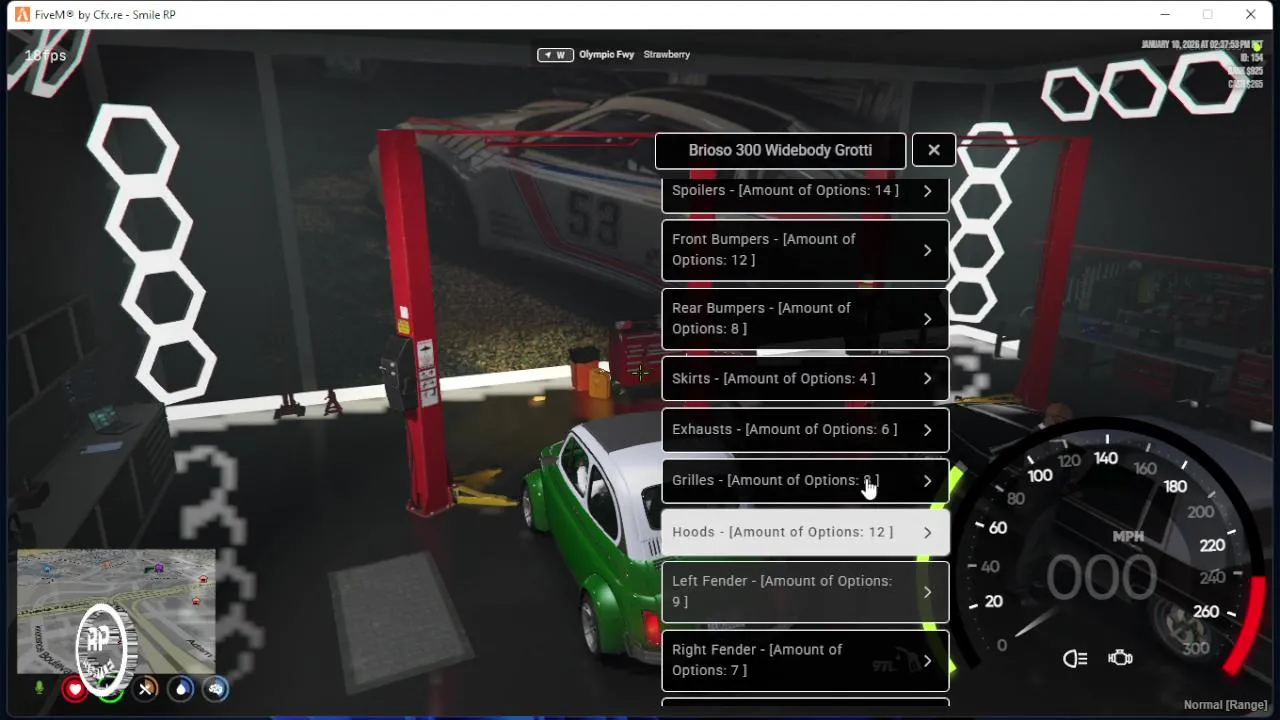The height and width of the screenshot is (720, 1280).
Task: Open the Skirts options entry
Action: tap(805, 379)
